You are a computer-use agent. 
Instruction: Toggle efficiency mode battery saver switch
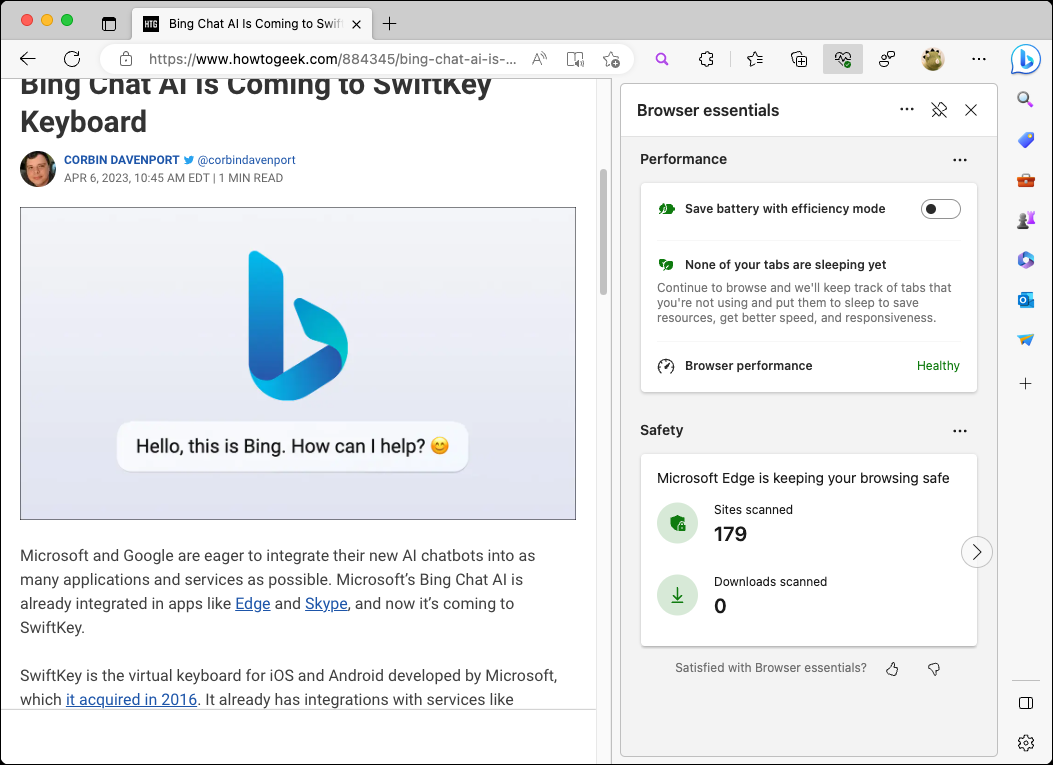pos(940,209)
